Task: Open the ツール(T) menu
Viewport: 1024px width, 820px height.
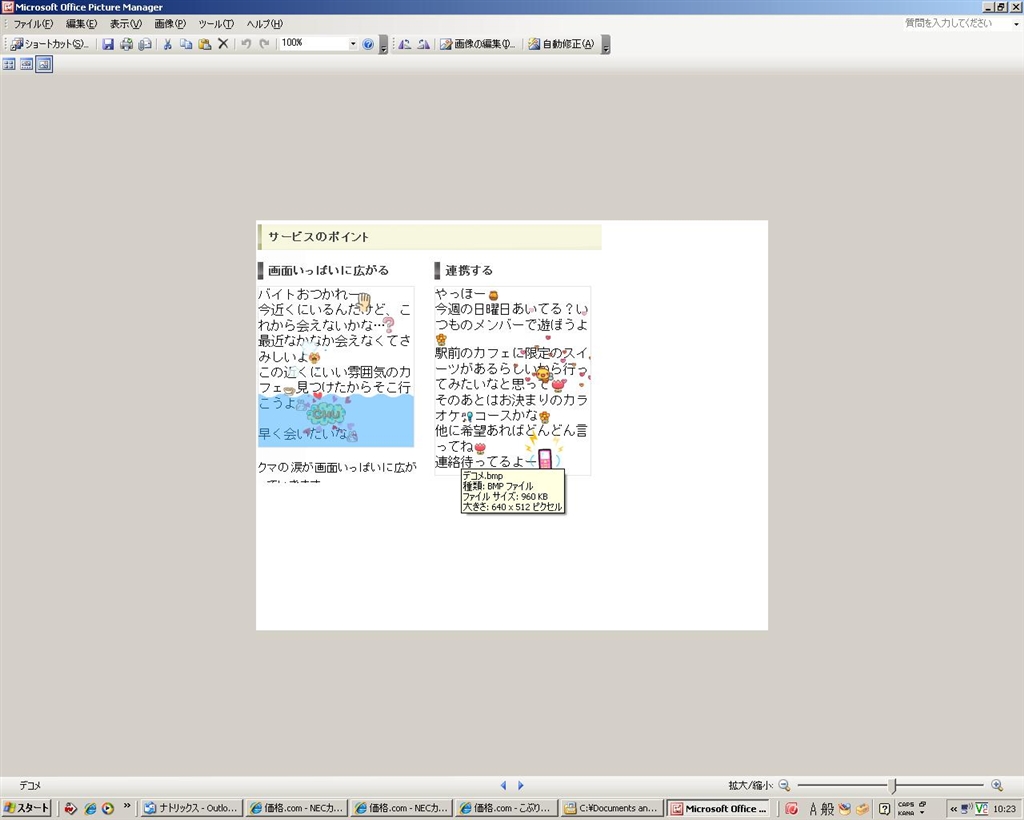Action: click(216, 24)
